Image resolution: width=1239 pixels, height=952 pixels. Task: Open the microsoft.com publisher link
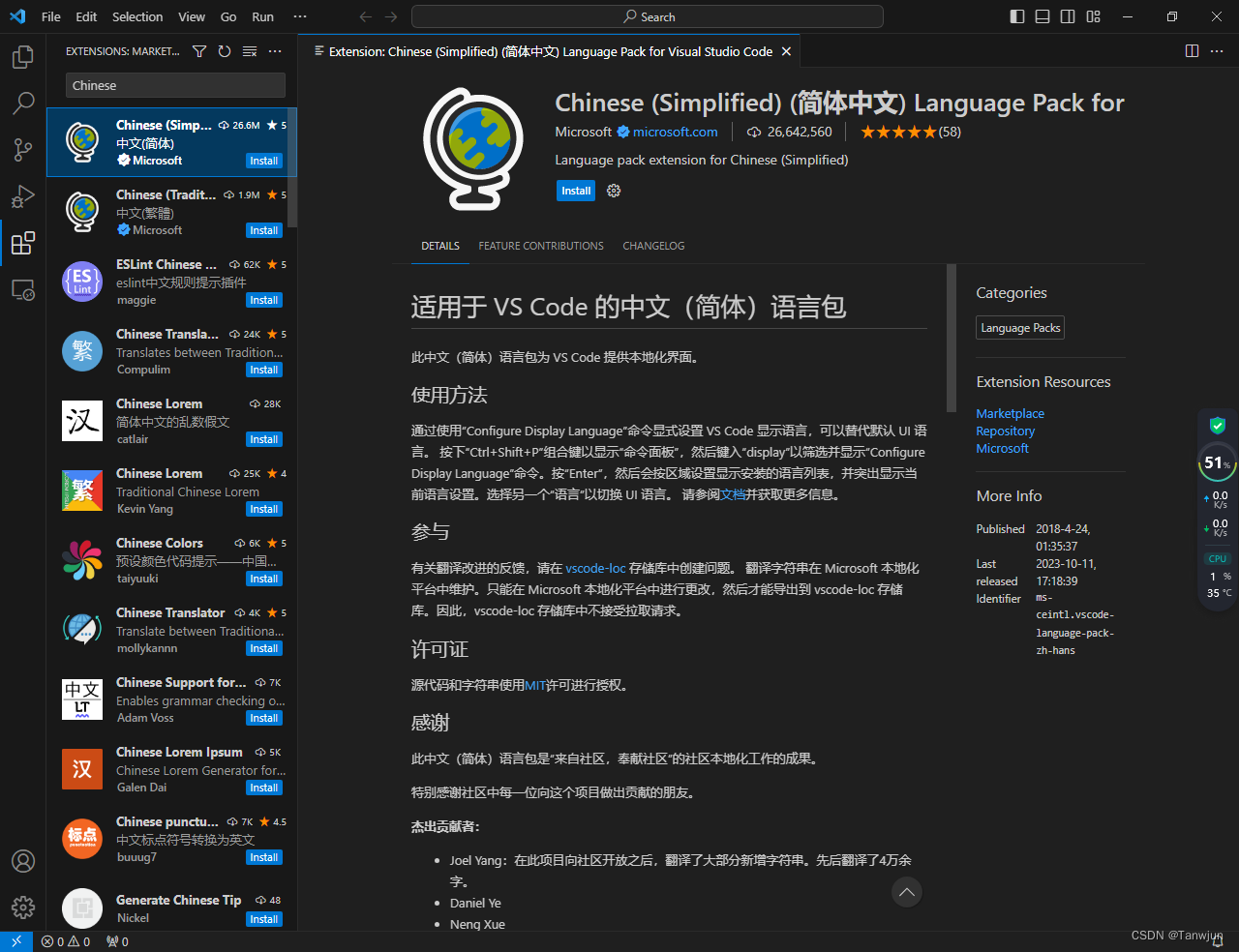pyautogui.click(x=676, y=132)
